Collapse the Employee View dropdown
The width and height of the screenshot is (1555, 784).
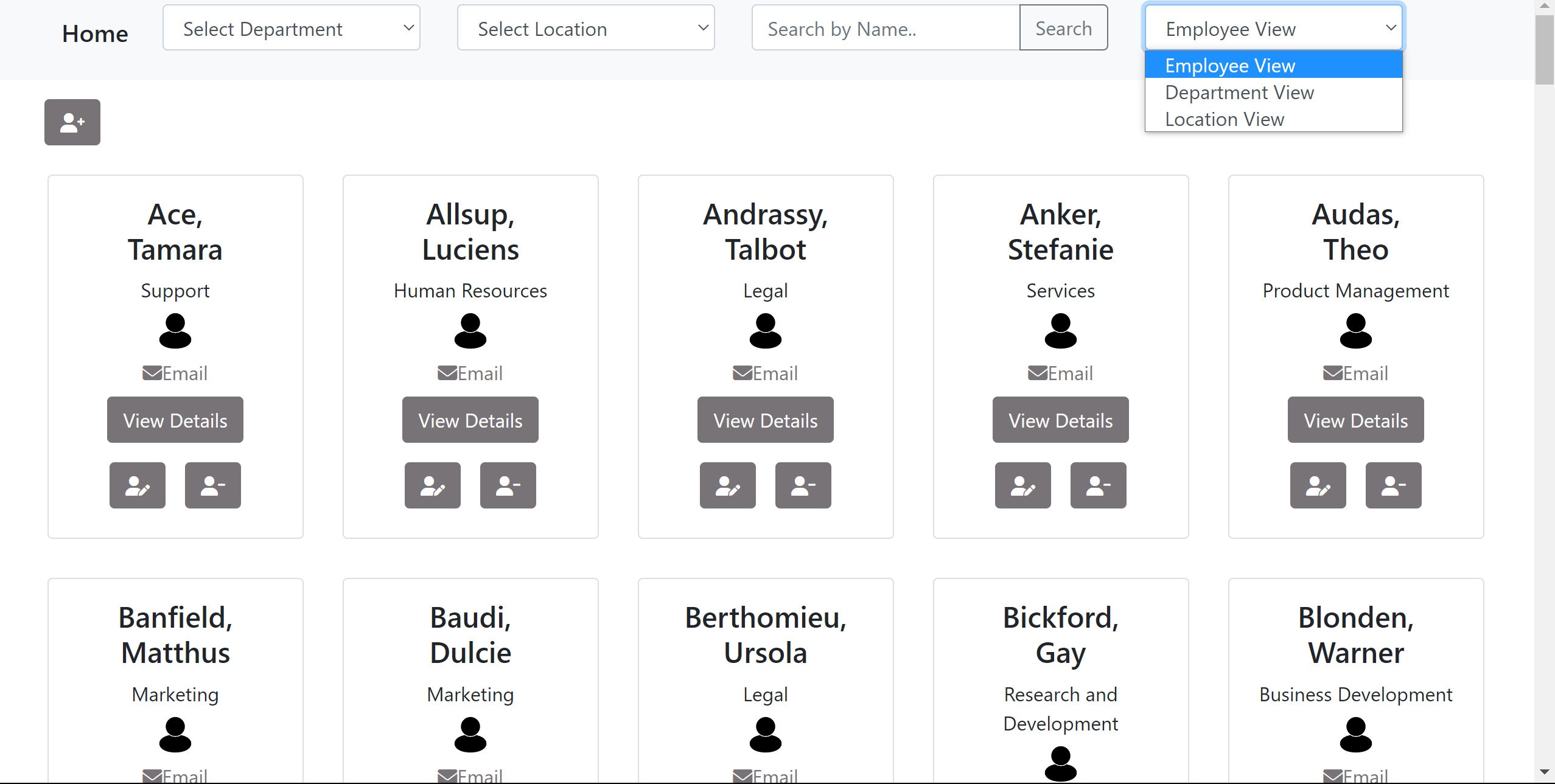tap(1273, 28)
